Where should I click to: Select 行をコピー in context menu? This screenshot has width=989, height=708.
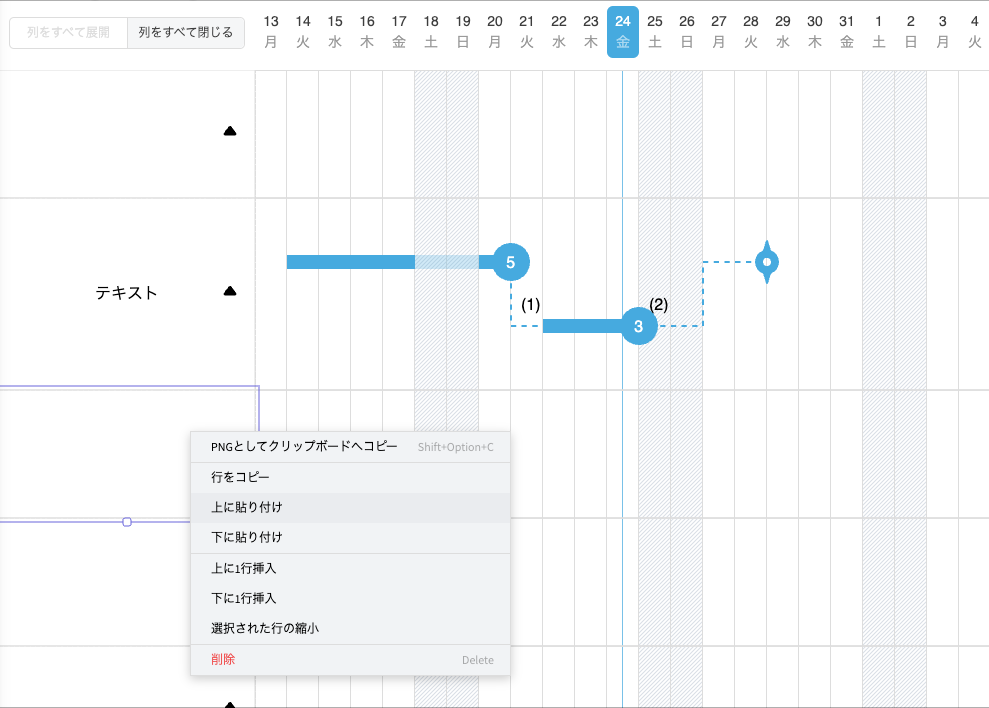pyautogui.click(x=240, y=478)
